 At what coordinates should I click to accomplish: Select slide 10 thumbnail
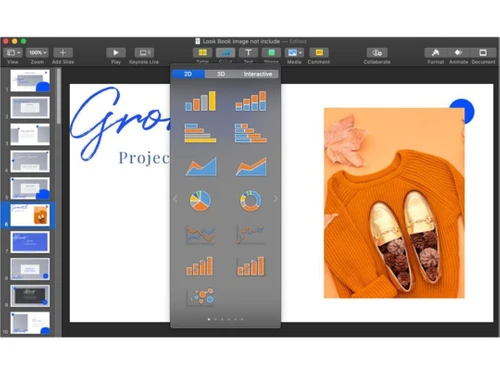click(30, 323)
